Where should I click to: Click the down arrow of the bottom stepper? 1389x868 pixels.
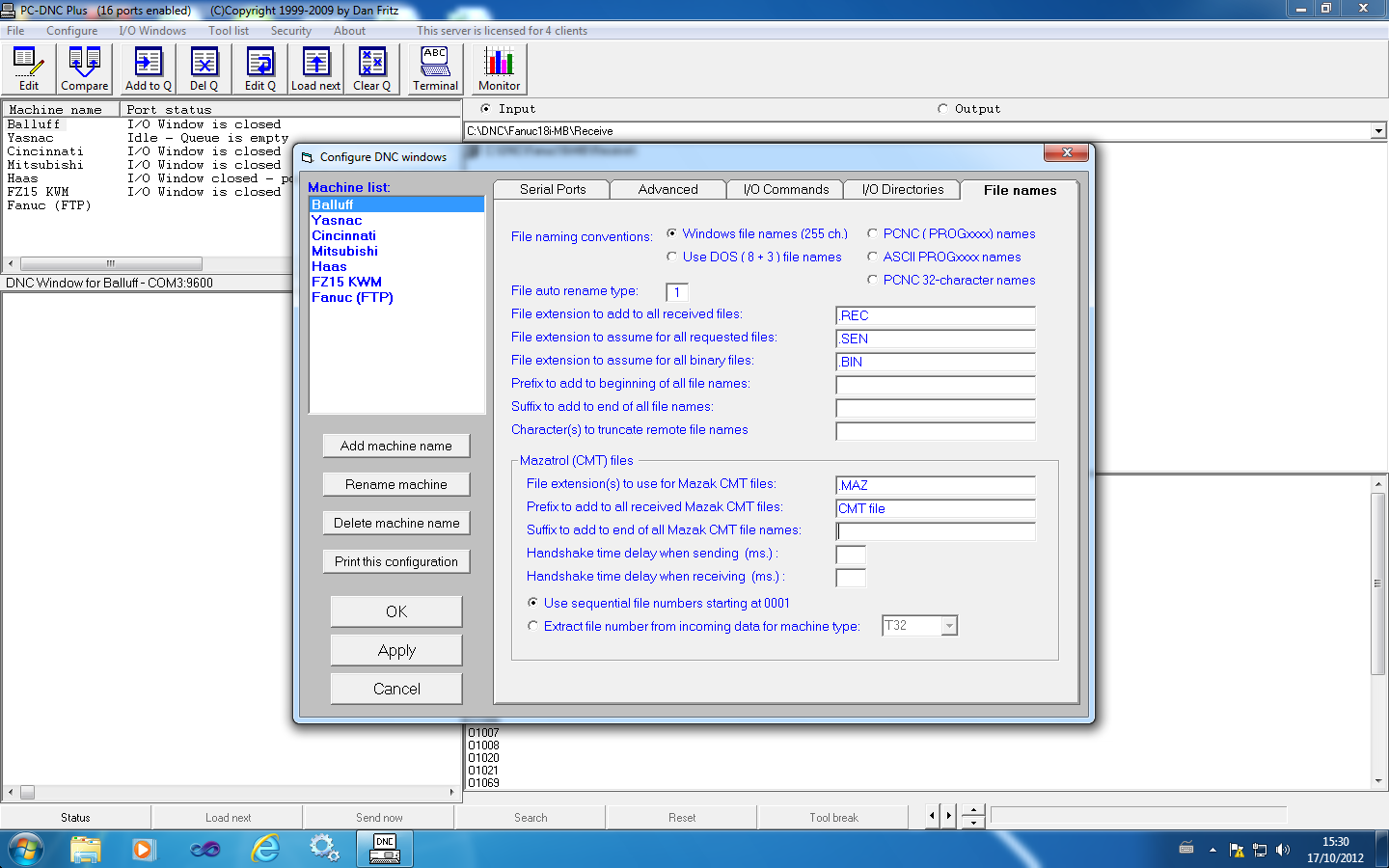(973, 823)
